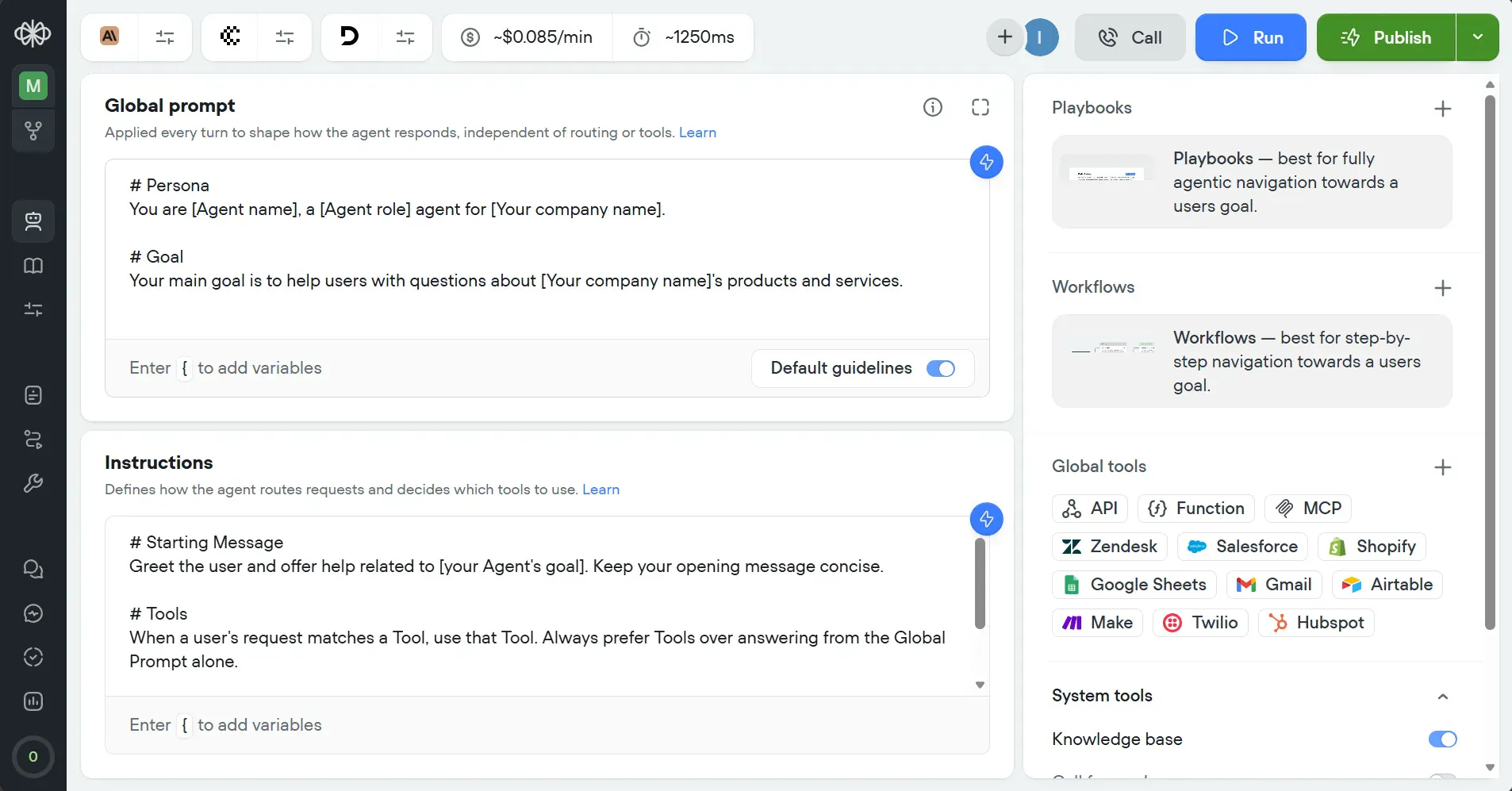
Task: Add the Gmail integration tool
Action: pos(1274,585)
